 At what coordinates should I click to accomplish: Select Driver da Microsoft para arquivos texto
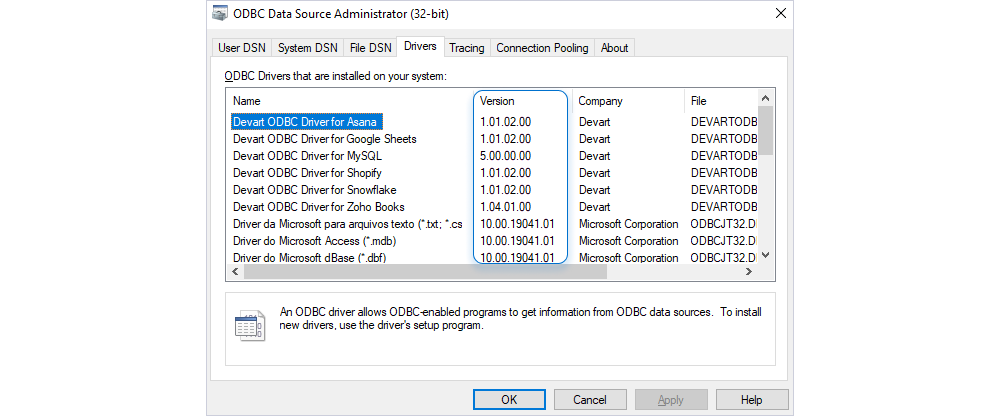(x=348, y=224)
